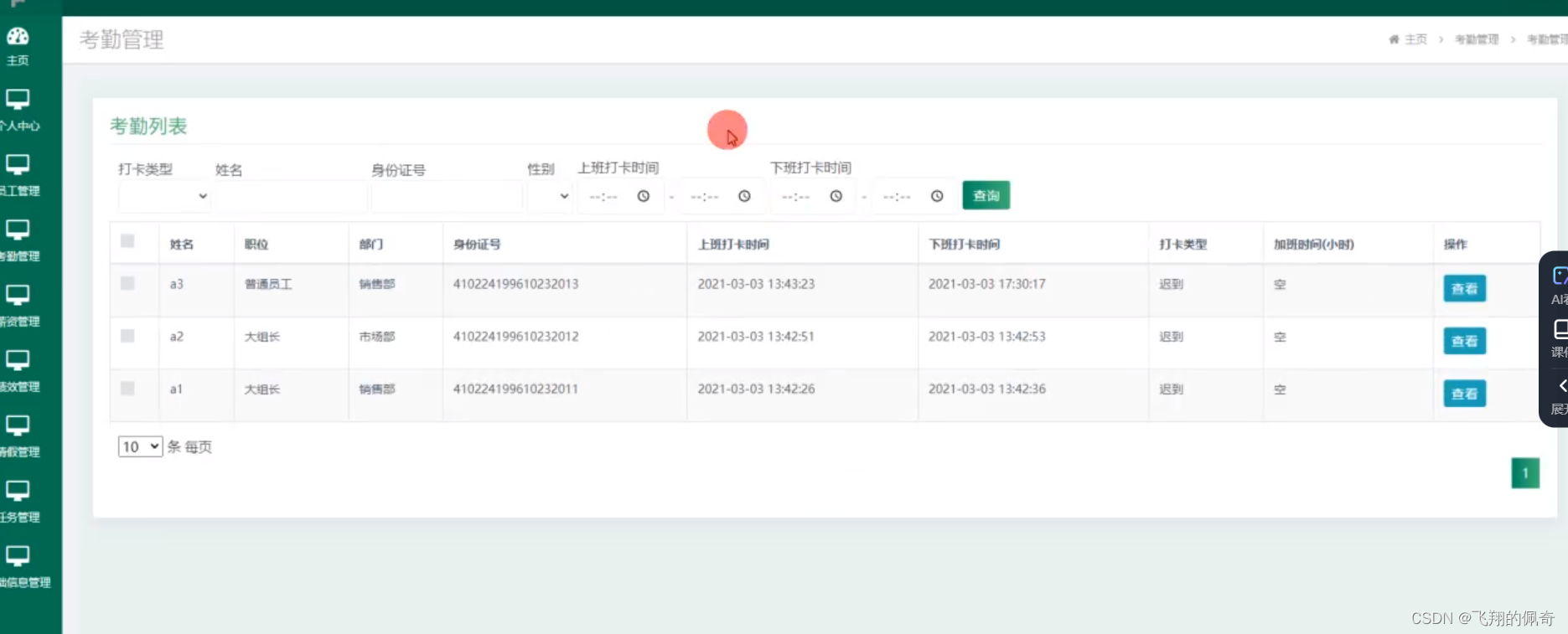Click 查看 button for row a3

[x=1464, y=288]
